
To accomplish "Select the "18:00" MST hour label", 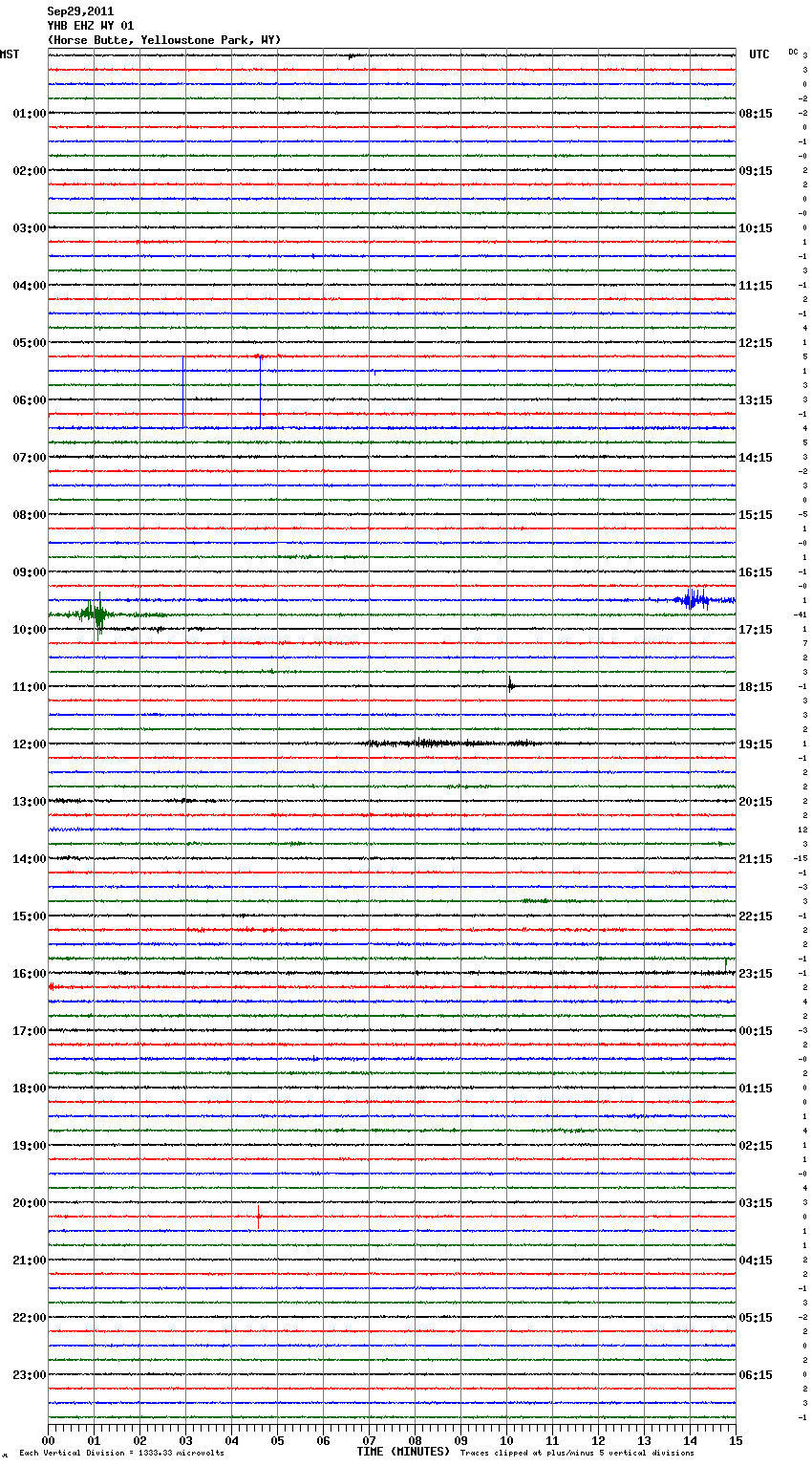I will [x=30, y=1089].
